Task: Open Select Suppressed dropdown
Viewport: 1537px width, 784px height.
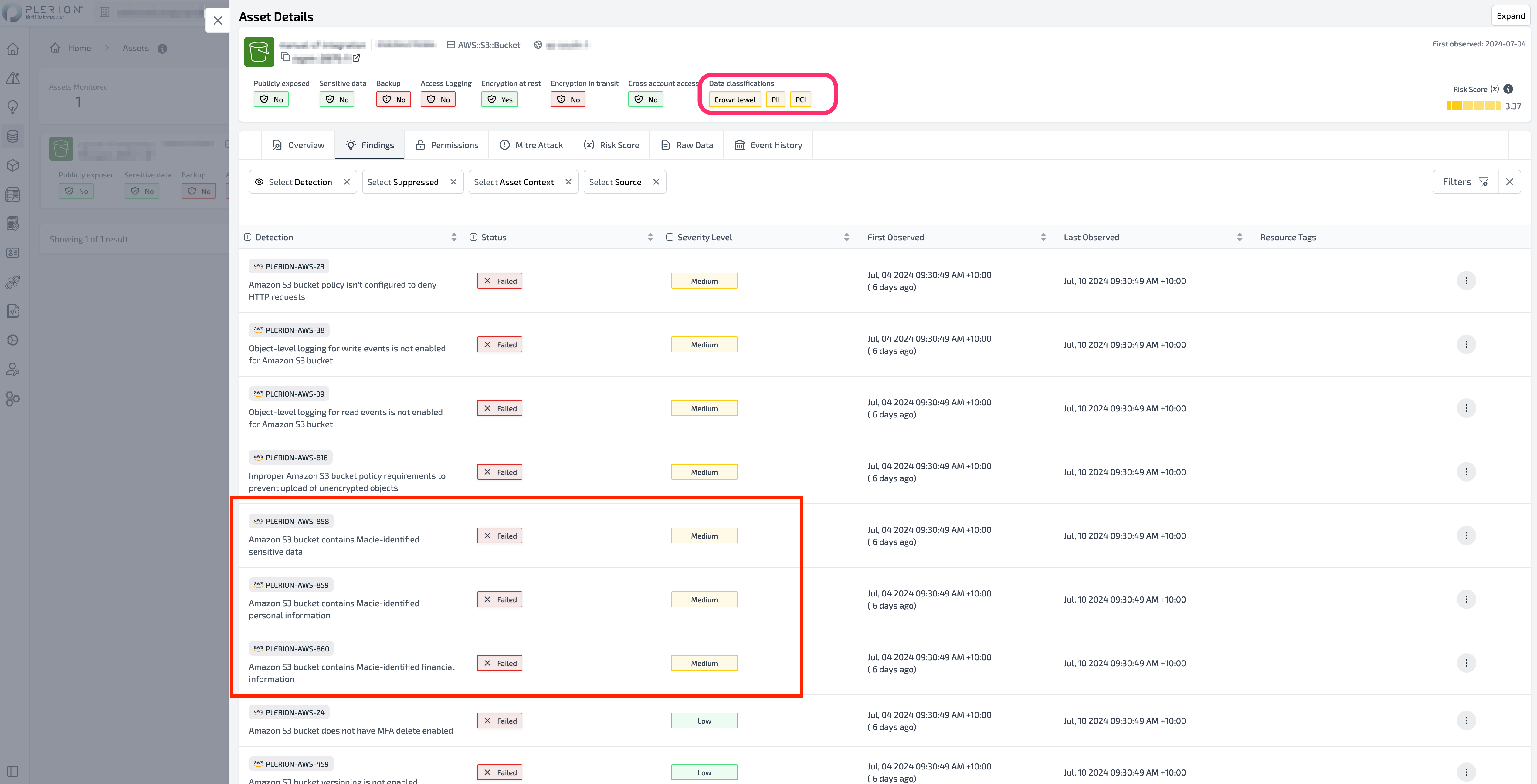Action: (x=403, y=182)
